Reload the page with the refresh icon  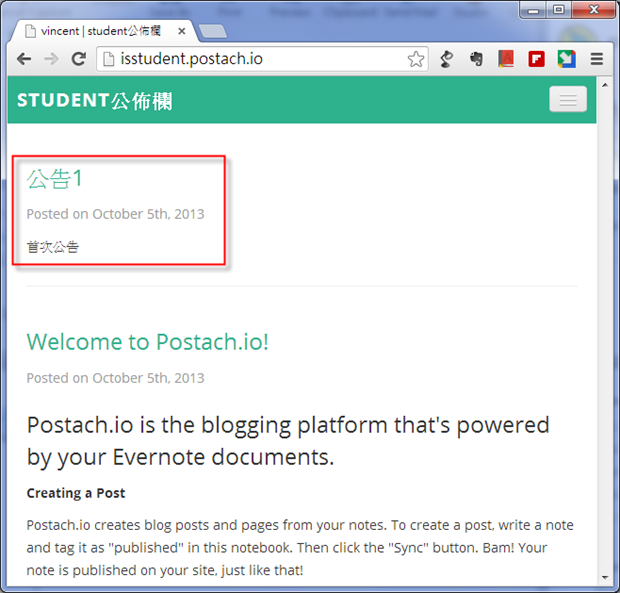[x=79, y=59]
